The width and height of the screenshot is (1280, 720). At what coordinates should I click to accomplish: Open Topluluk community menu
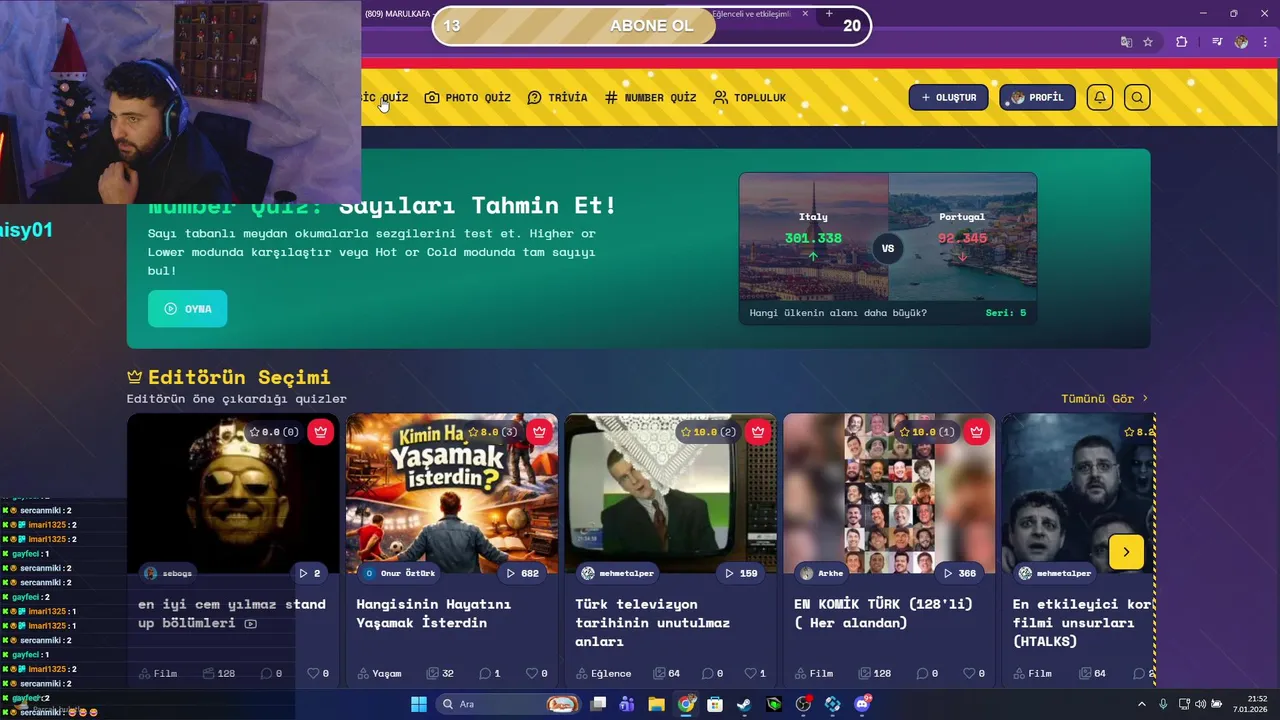(749, 97)
